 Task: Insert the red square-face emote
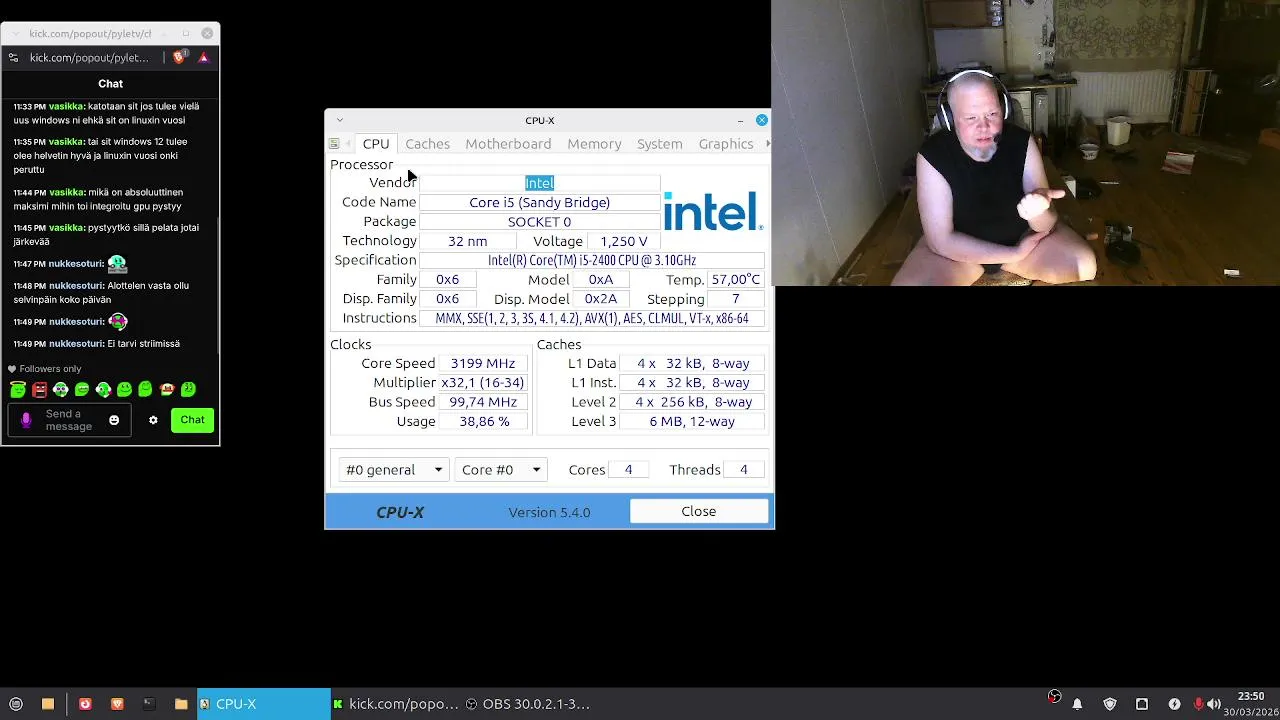click(x=39, y=390)
